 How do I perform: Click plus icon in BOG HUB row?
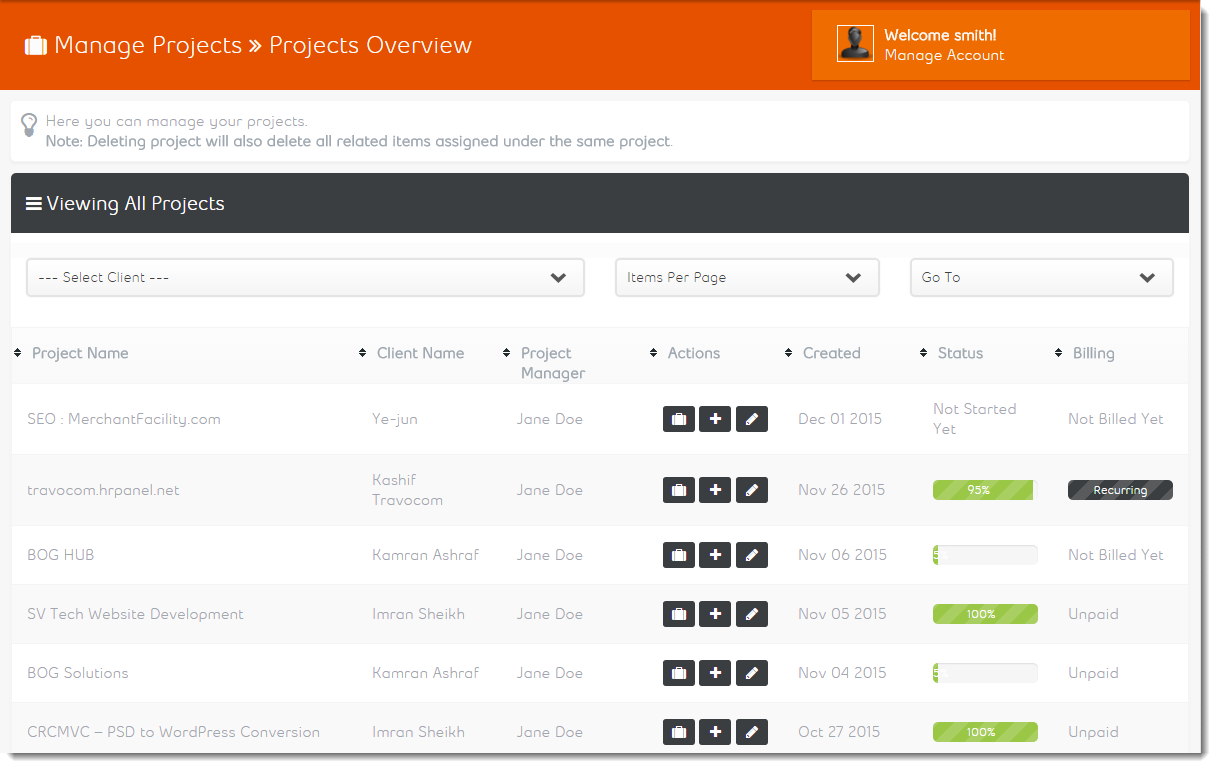click(715, 555)
